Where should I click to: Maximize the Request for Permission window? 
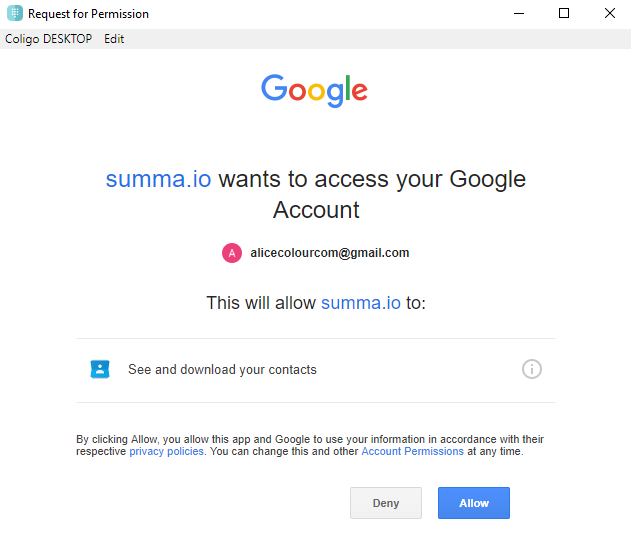tap(564, 14)
